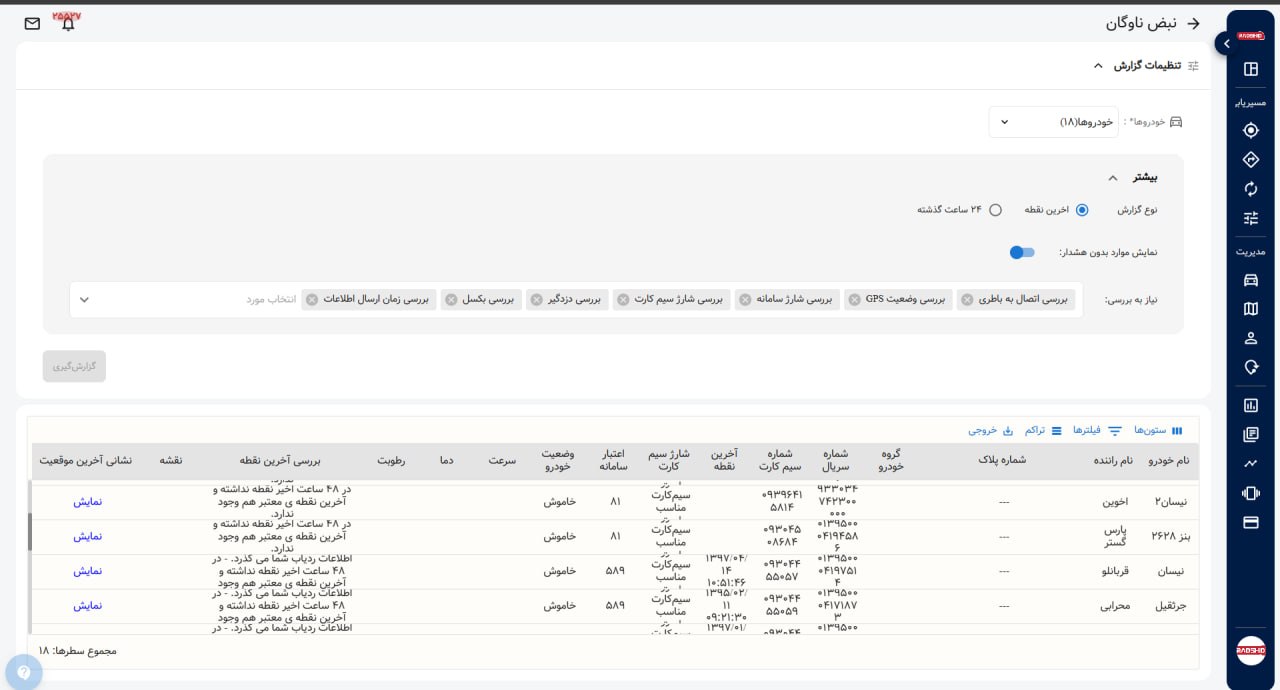Viewport: 1280px width, 690px height.
Task: Toggle the نمایش موارد بدون هشدار switch
Action: (1022, 252)
